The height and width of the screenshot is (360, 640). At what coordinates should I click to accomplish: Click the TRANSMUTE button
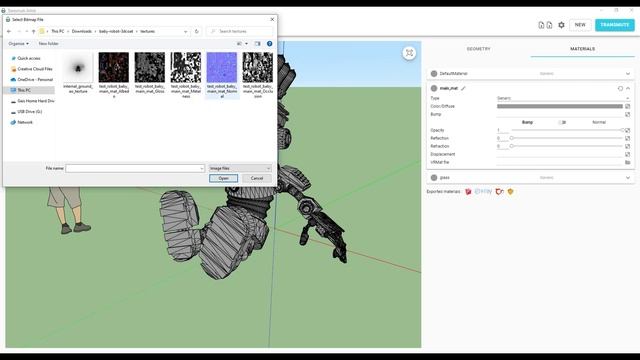pos(615,25)
